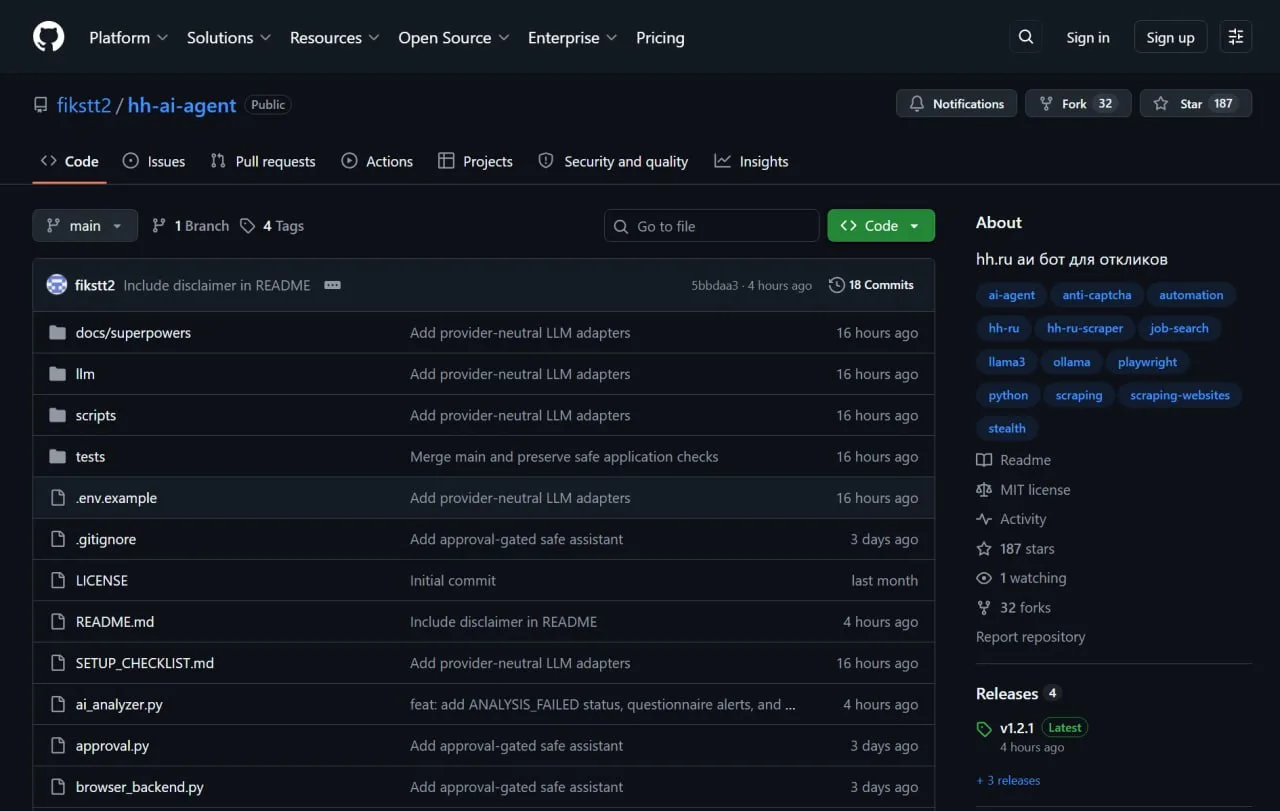1280x811 pixels.
Task: Switch to the Issues tab
Action: (x=154, y=161)
